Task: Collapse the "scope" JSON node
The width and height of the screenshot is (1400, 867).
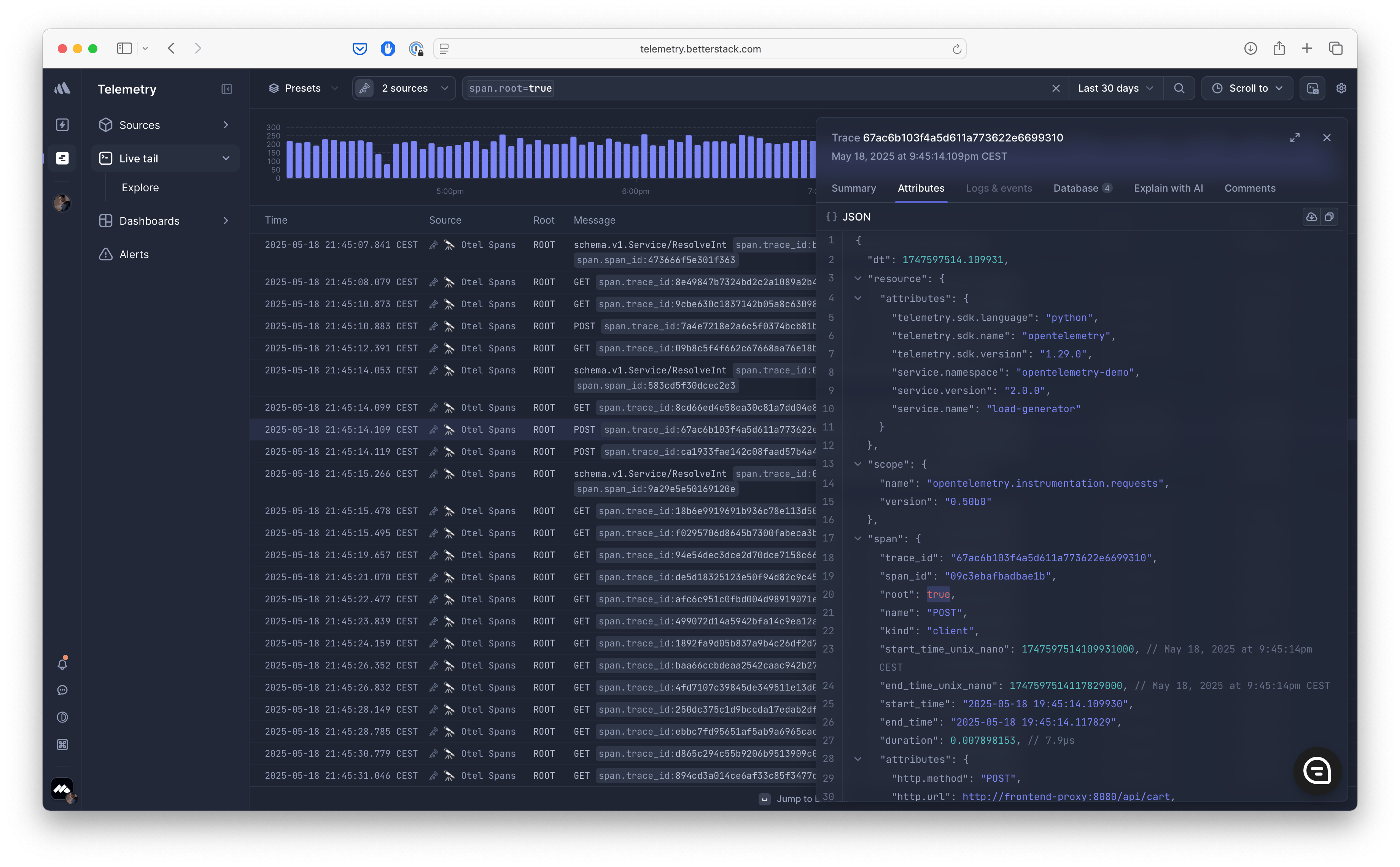Action: (x=857, y=464)
